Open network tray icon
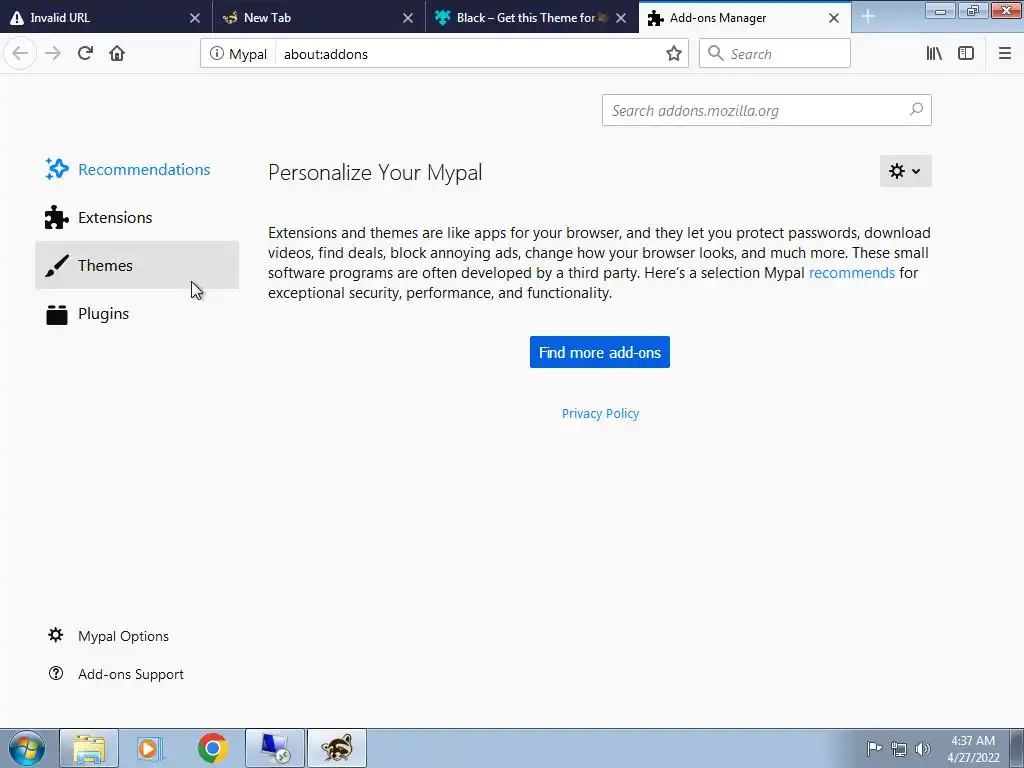Screen dimensions: 1024x768 click(899, 749)
